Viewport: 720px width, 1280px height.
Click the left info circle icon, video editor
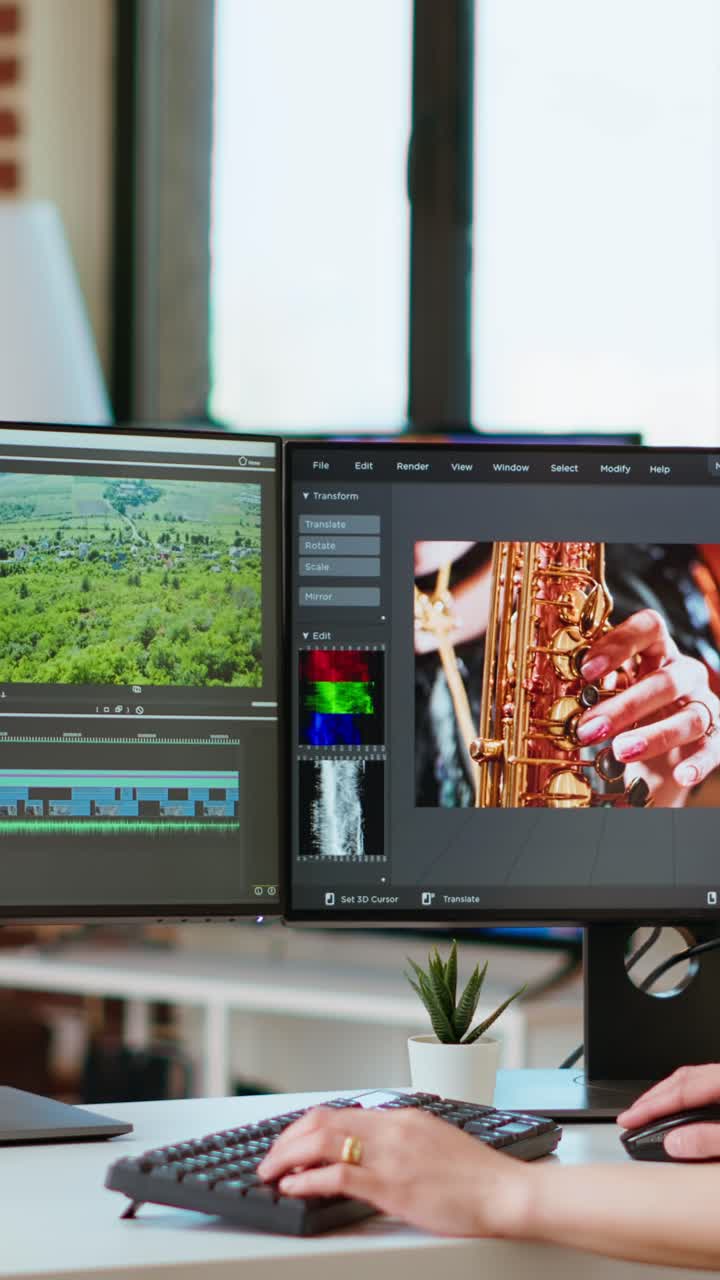(258, 891)
